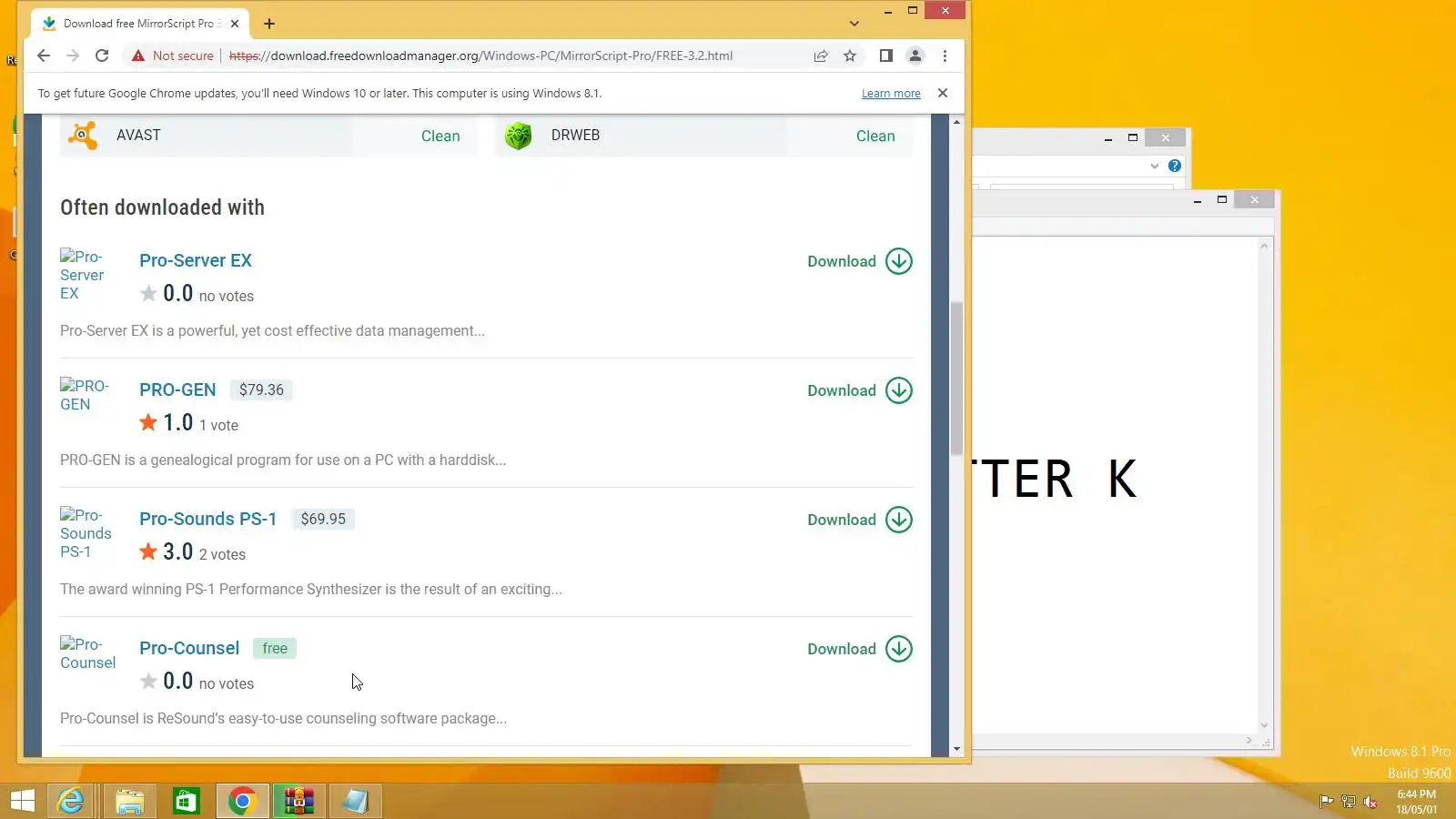Open the tab search dropdown

(854, 24)
